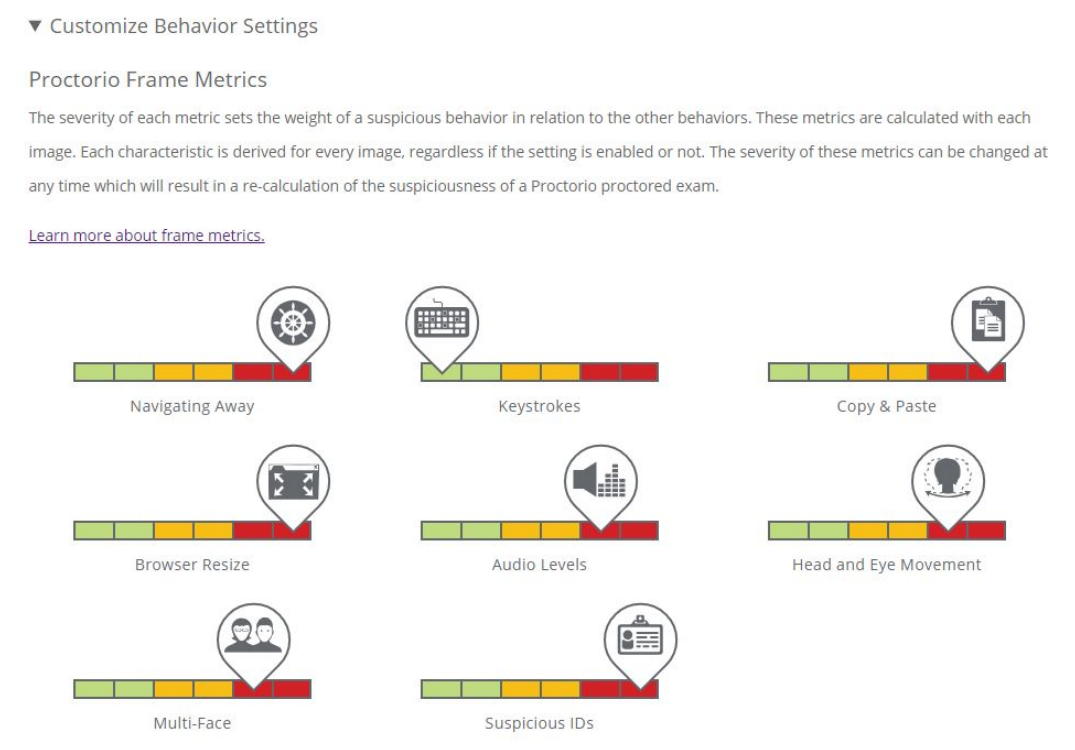
Task: Click the Keystrokes keyboard icon
Action: pyautogui.click(x=441, y=323)
